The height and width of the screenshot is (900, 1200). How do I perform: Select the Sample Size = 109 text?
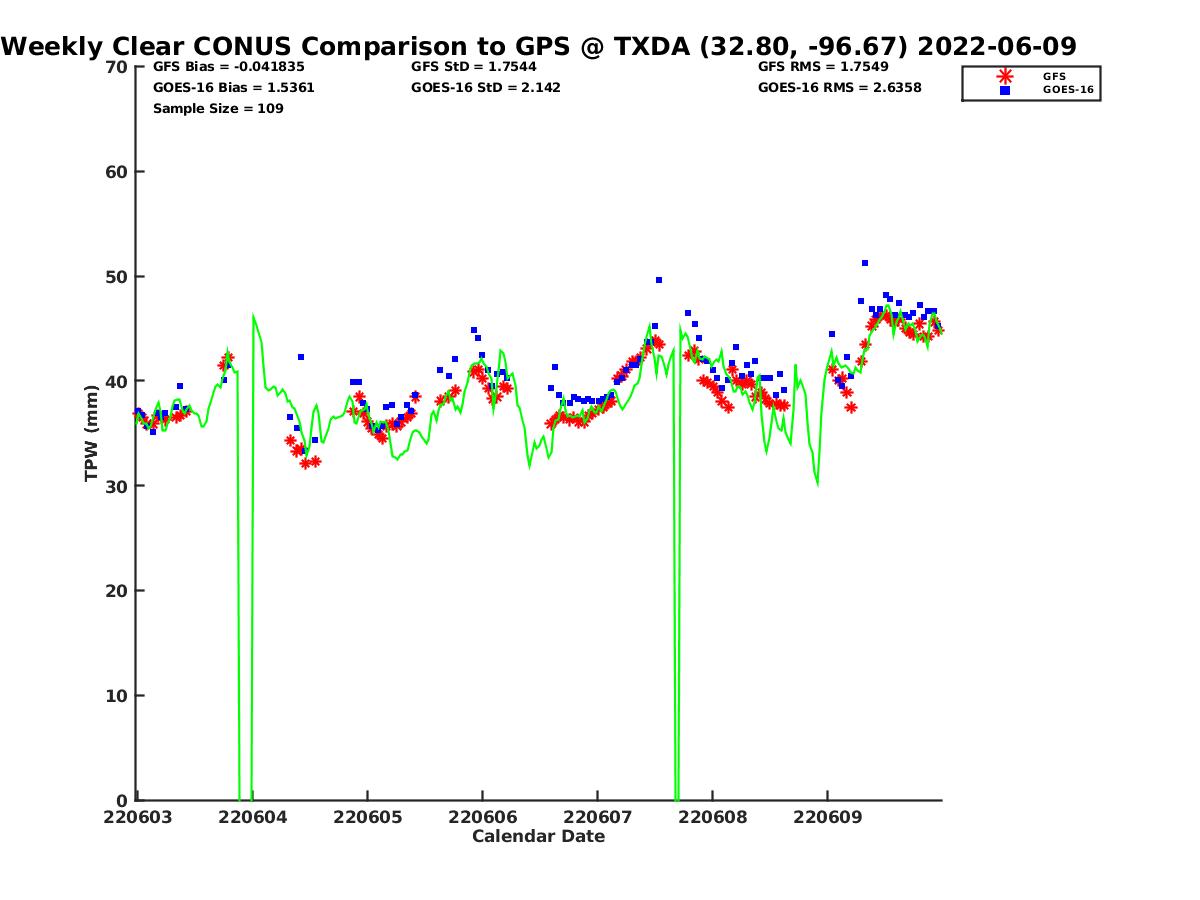click(217, 109)
